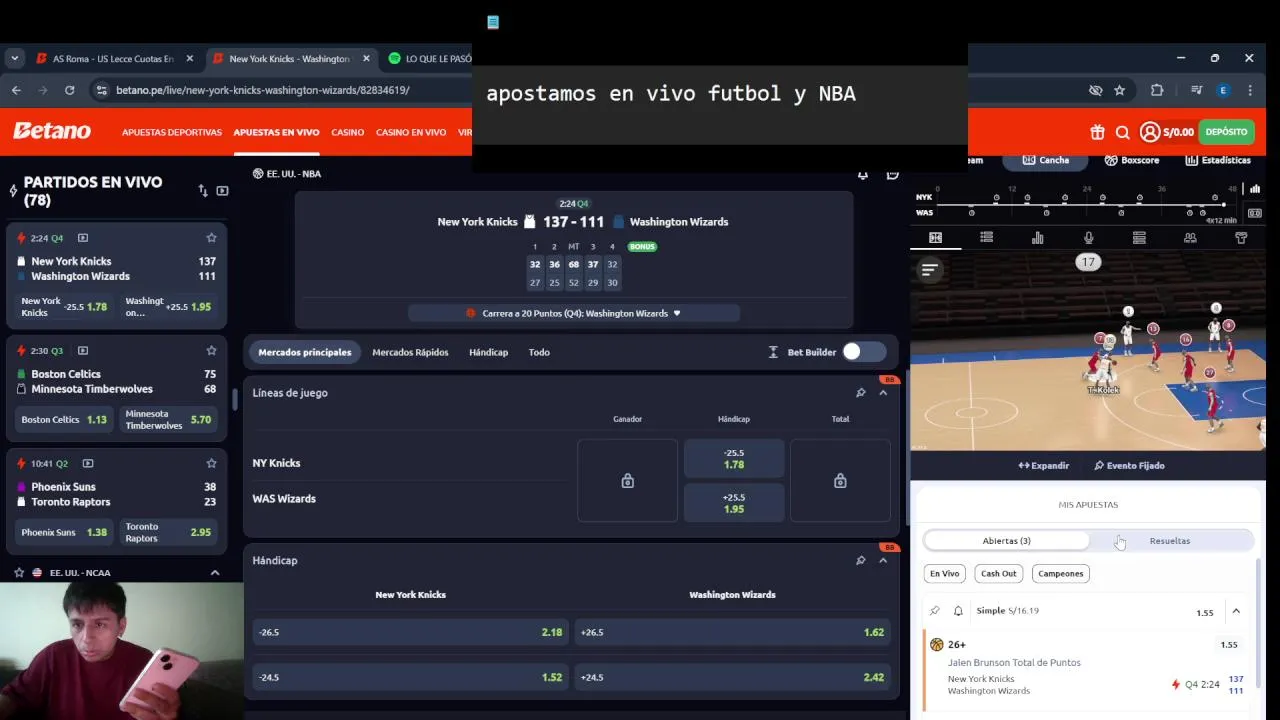This screenshot has height=720, width=1280.
Task: Select New York Knicks -26.5 at 2.18
Action: coord(410,632)
